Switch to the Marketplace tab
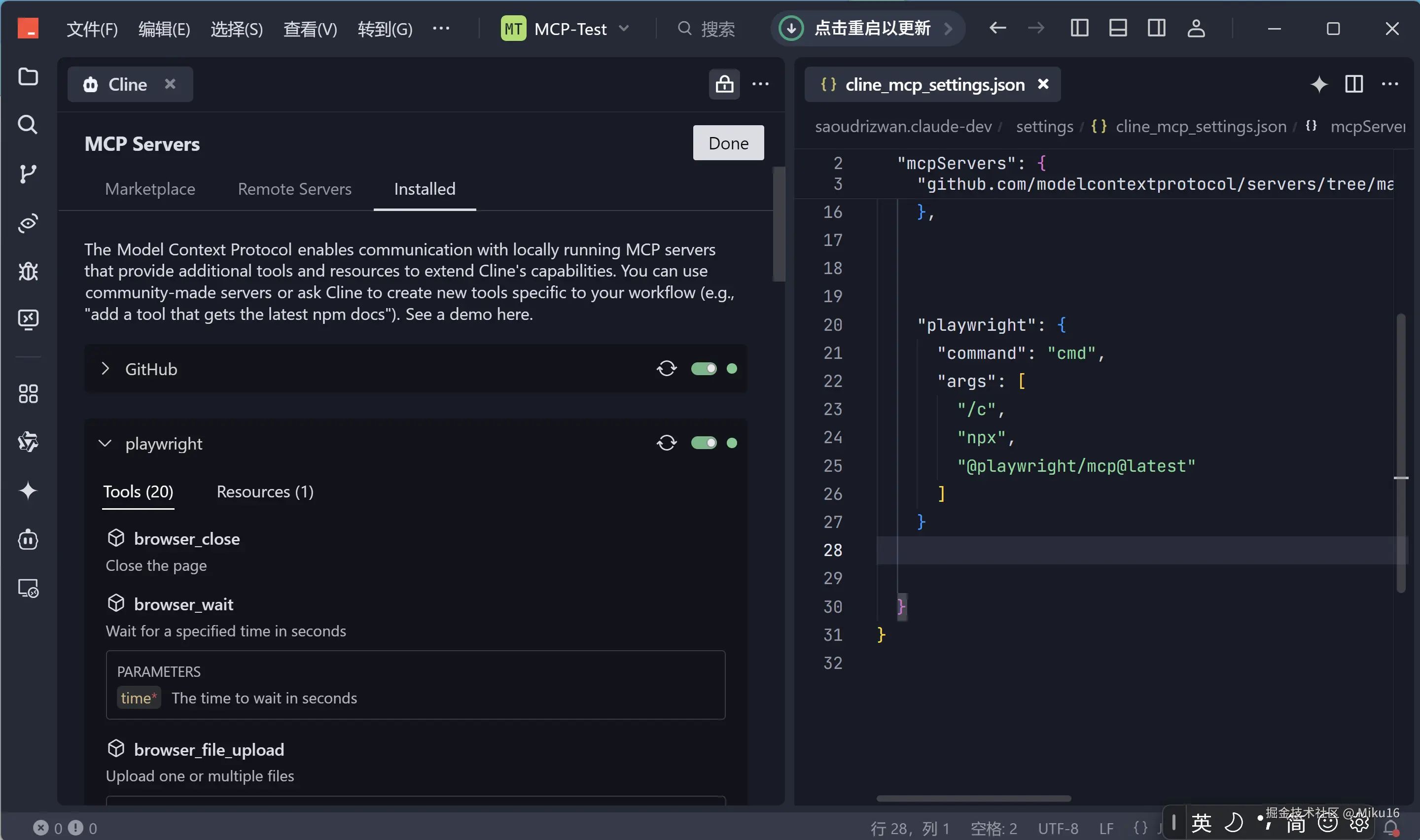Image resolution: width=1420 pixels, height=840 pixels. (x=150, y=188)
